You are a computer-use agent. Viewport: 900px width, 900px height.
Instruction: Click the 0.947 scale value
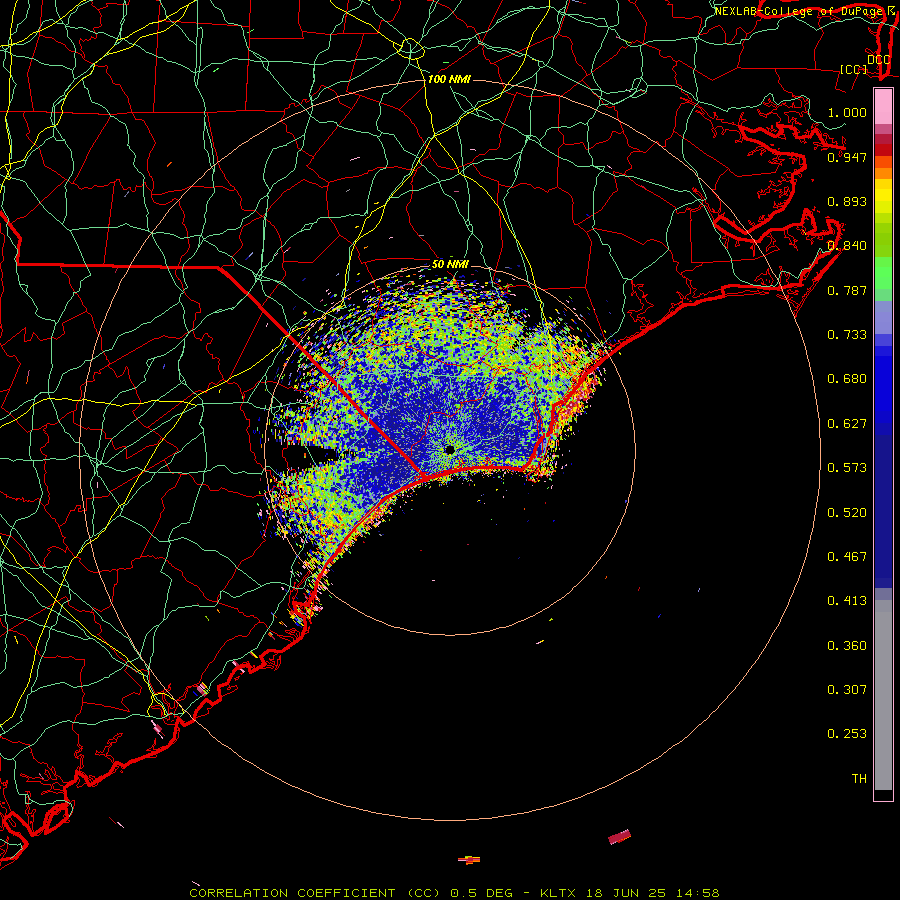(x=847, y=157)
